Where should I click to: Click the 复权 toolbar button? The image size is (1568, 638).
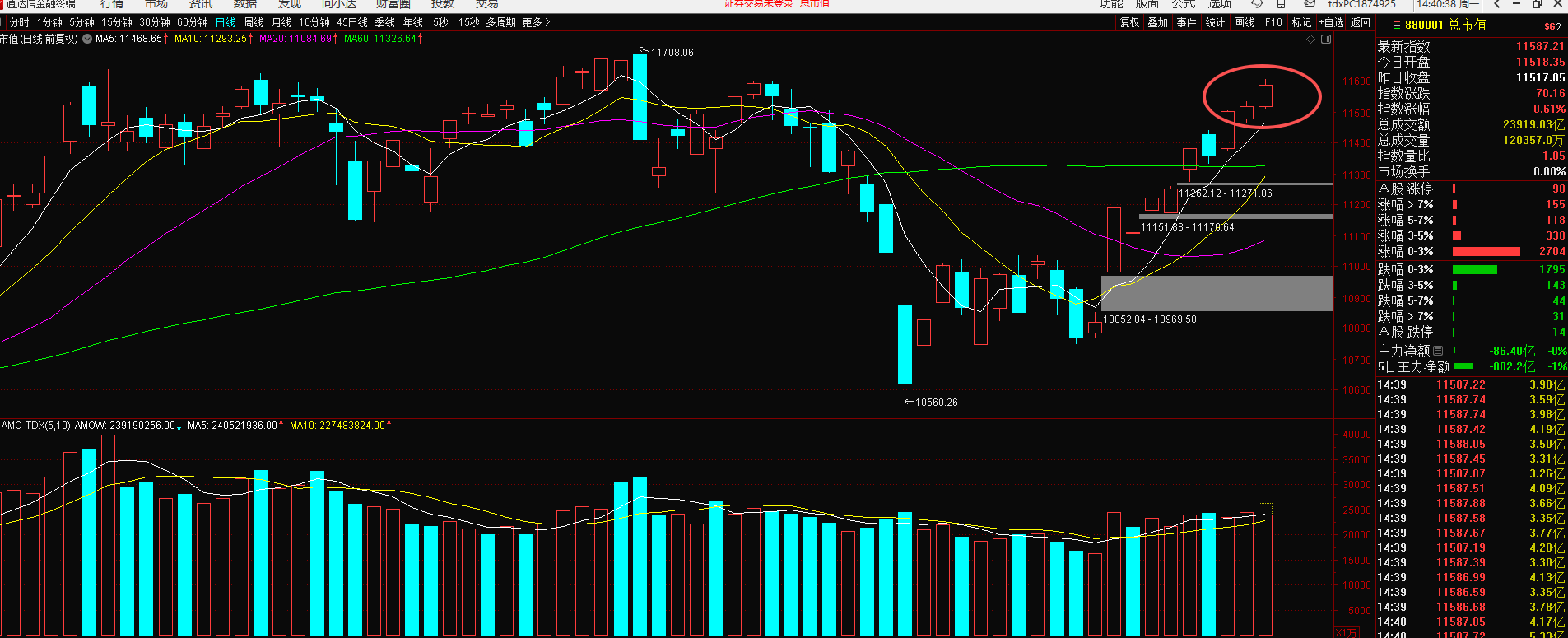(x=1130, y=22)
